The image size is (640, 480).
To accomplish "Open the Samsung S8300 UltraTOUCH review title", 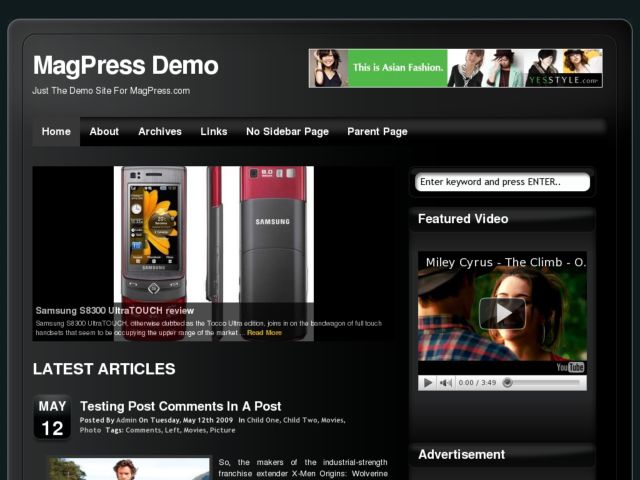I will click(115, 311).
